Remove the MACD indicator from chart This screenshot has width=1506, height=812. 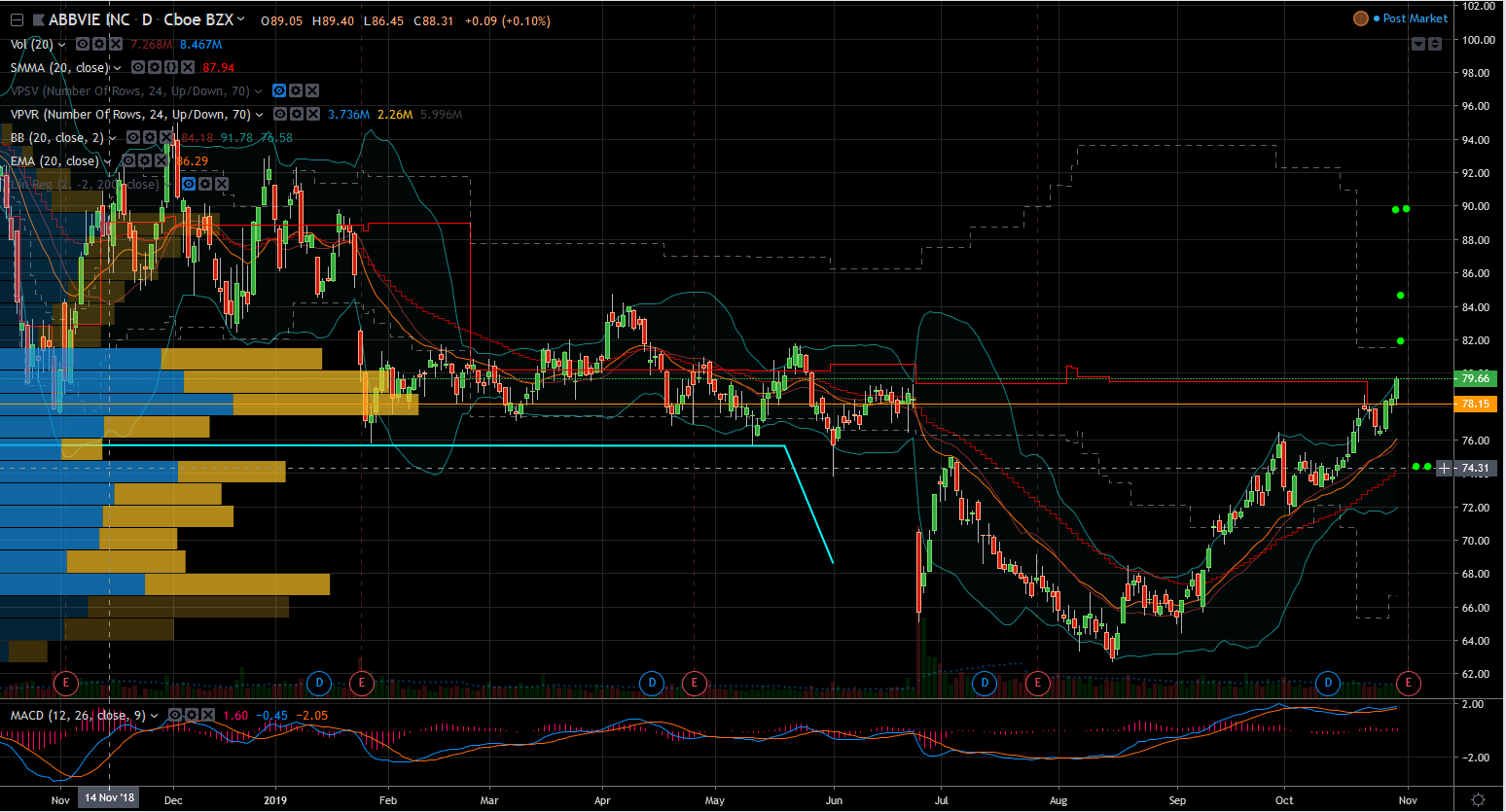click(207, 716)
